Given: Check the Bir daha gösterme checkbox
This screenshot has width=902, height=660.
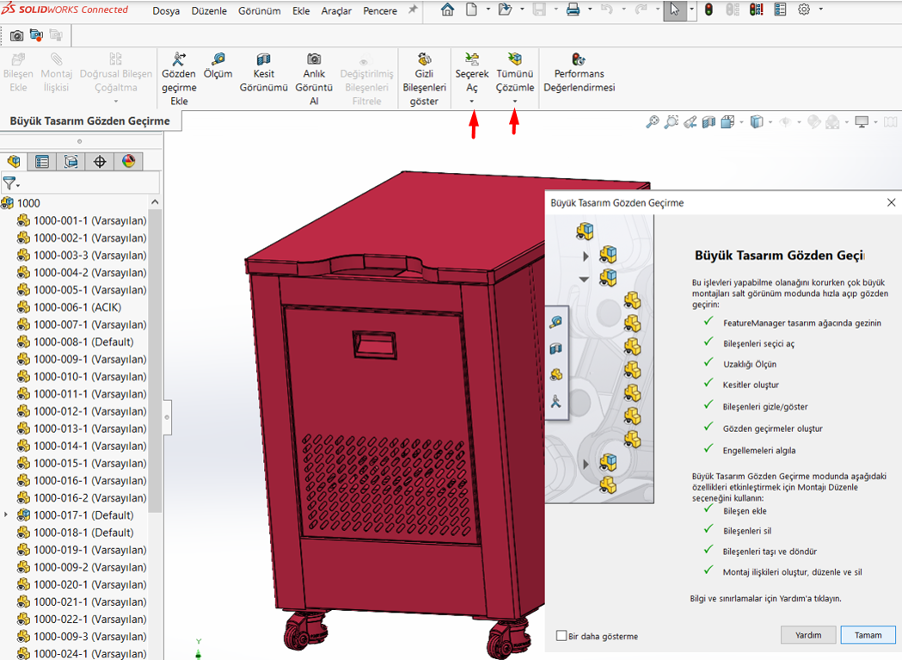Looking at the screenshot, I should [x=561, y=636].
